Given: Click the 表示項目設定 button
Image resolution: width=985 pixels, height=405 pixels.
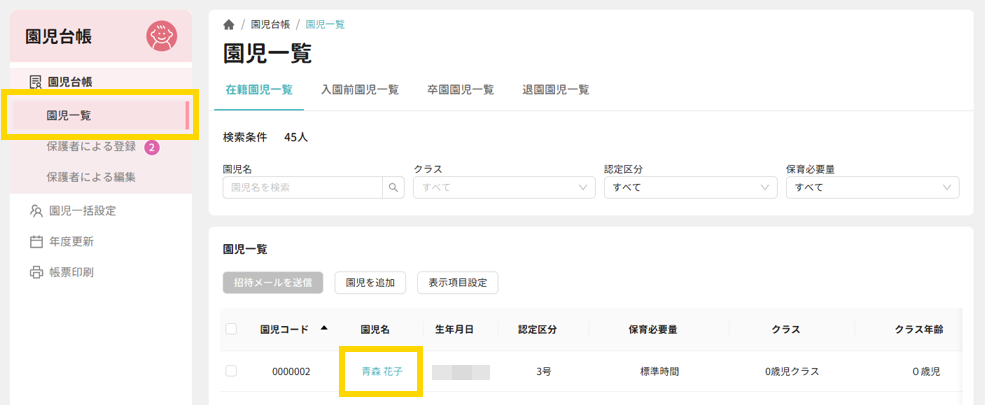Looking at the screenshot, I should click(457, 283).
